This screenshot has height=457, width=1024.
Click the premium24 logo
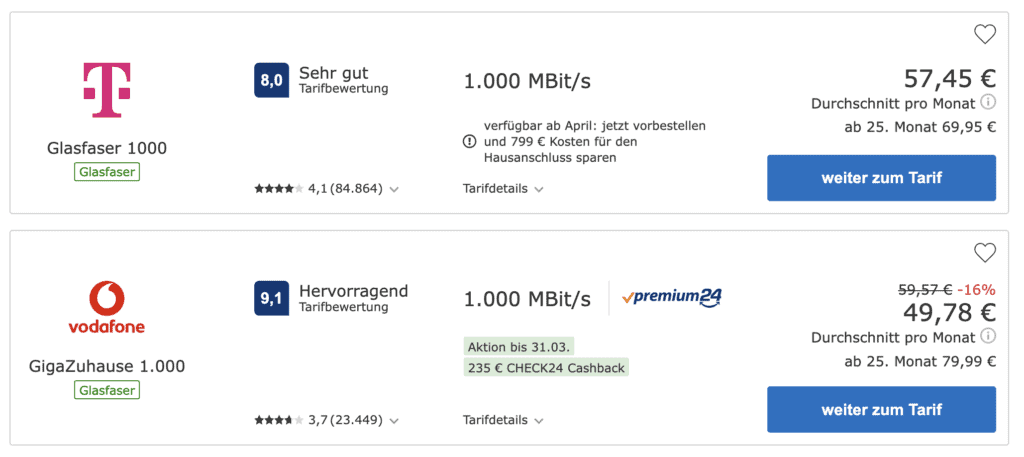pyautogui.click(x=672, y=298)
